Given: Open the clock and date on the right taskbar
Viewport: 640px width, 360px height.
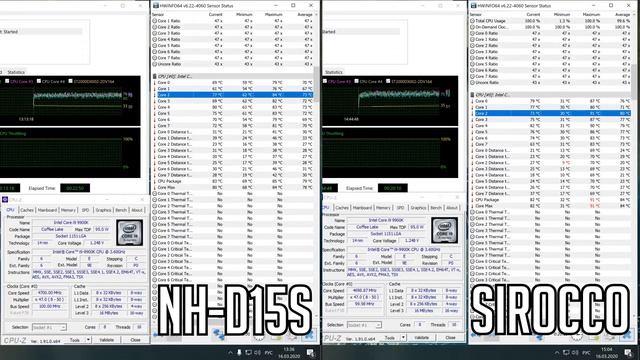Looking at the screenshot, I should [x=607, y=352].
